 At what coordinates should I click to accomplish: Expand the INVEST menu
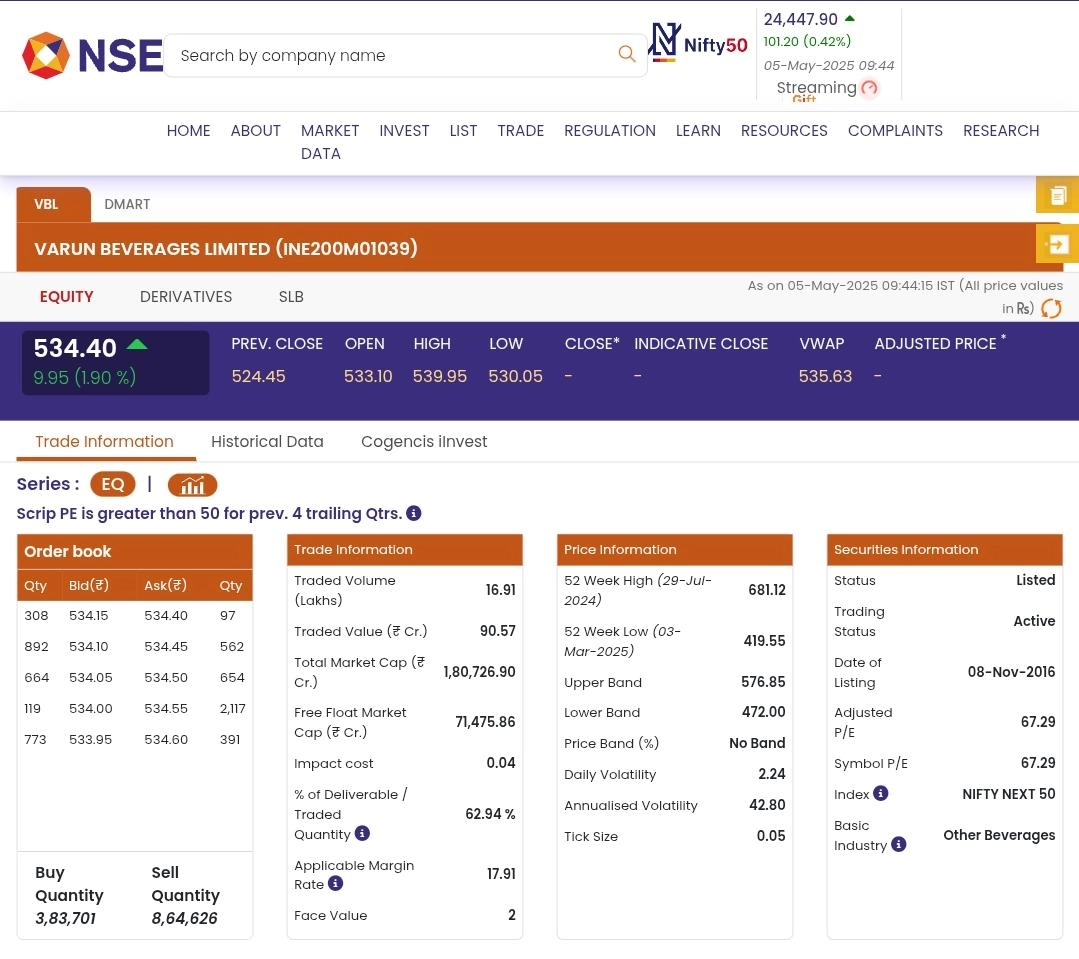coord(404,131)
